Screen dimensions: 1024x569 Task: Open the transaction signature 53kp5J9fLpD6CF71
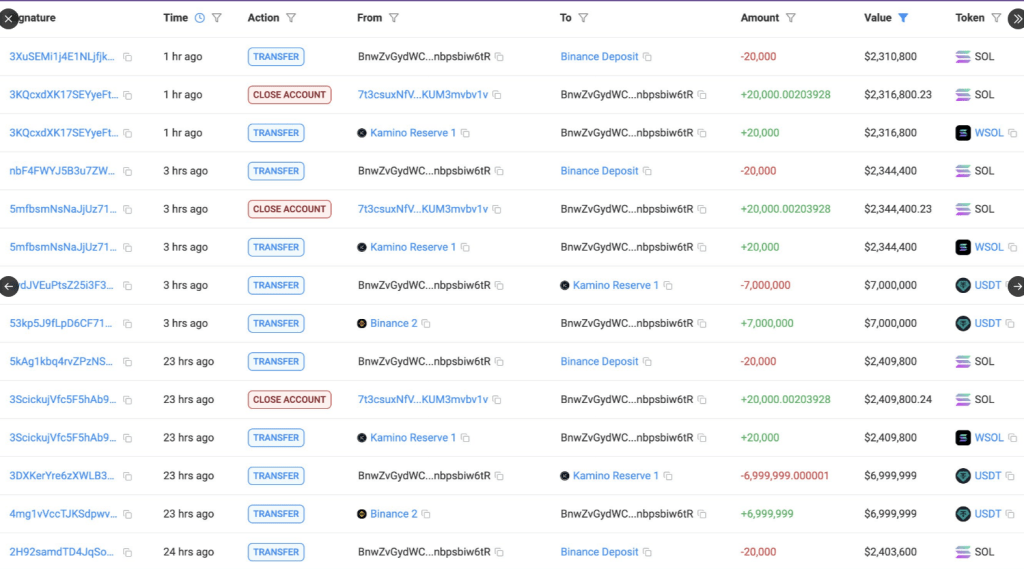click(x=62, y=323)
